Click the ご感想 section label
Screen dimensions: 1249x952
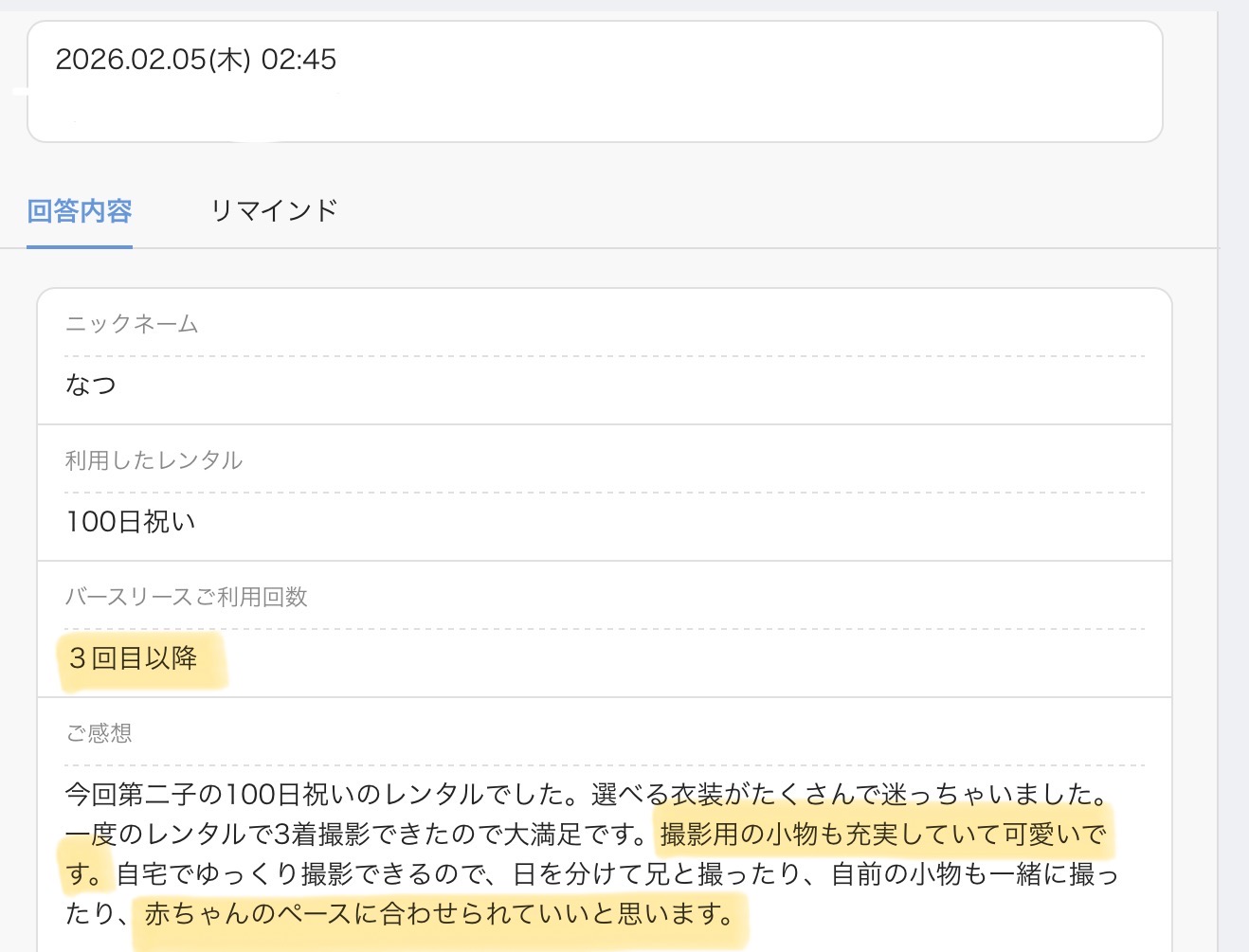(x=99, y=733)
